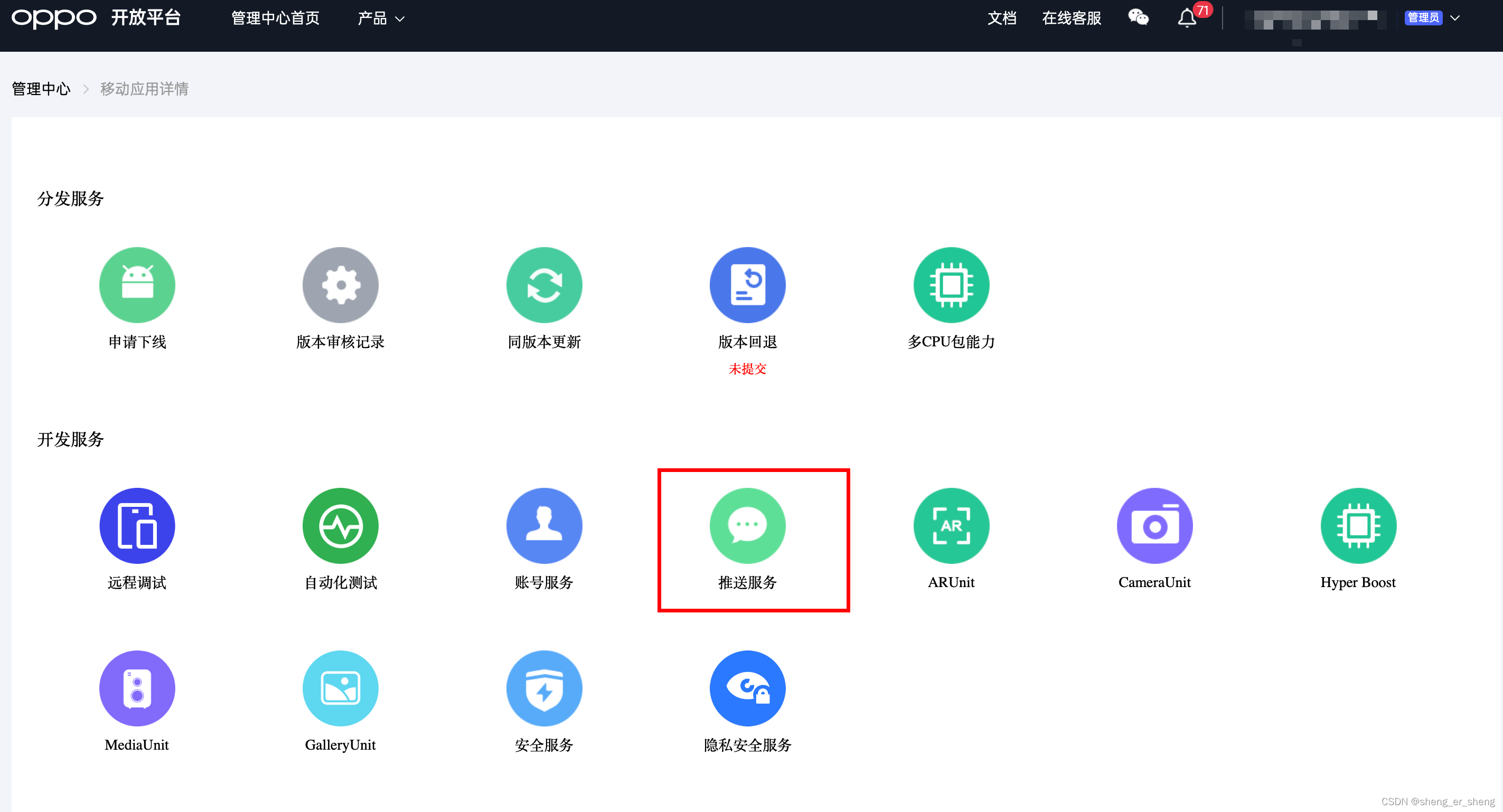The width and height of the screenshot is (1503, 812).
Task: Open the Hyper Boost icon
Action: pos(1358,525)
